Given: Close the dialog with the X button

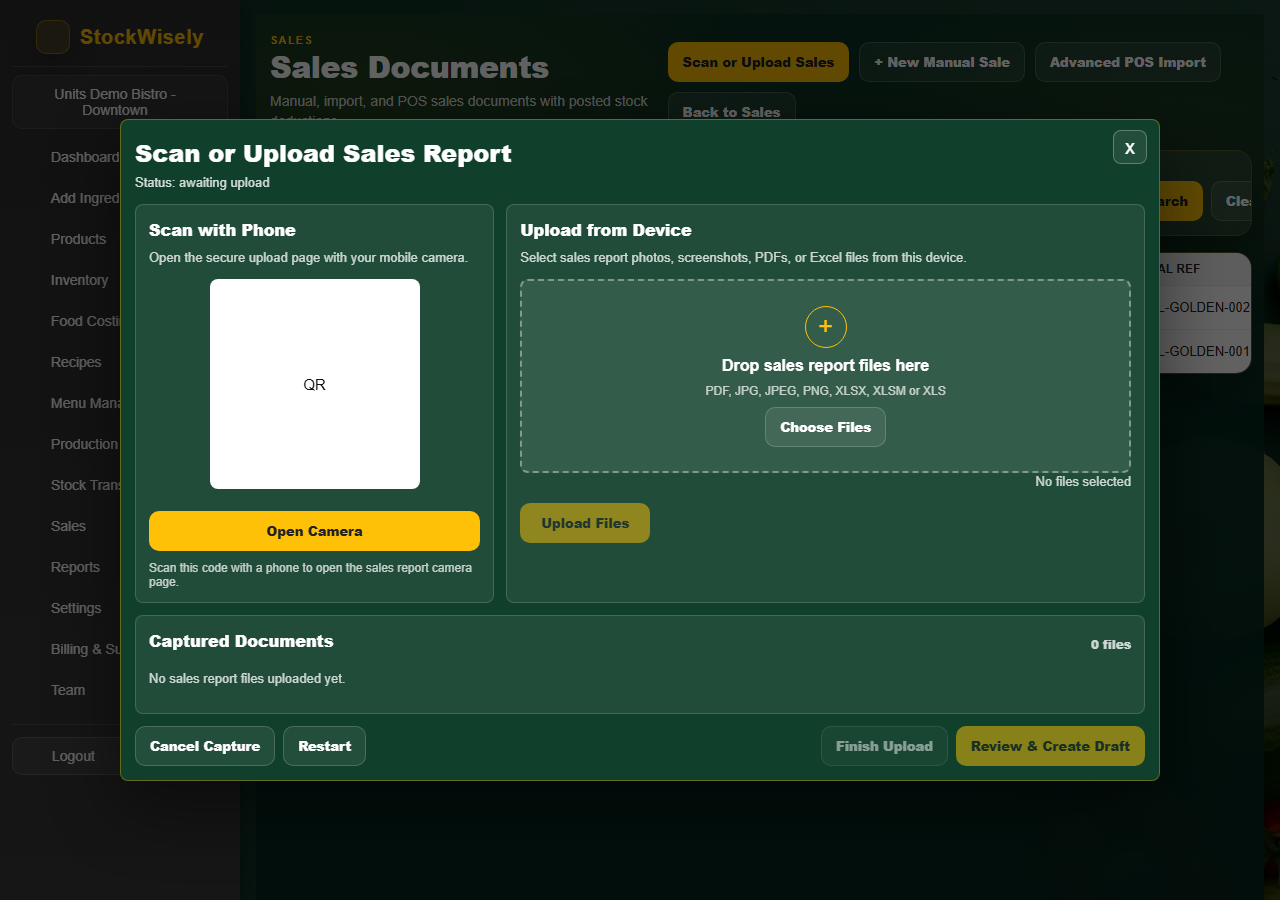Looking at the screenshot, I should [1130, 147].
